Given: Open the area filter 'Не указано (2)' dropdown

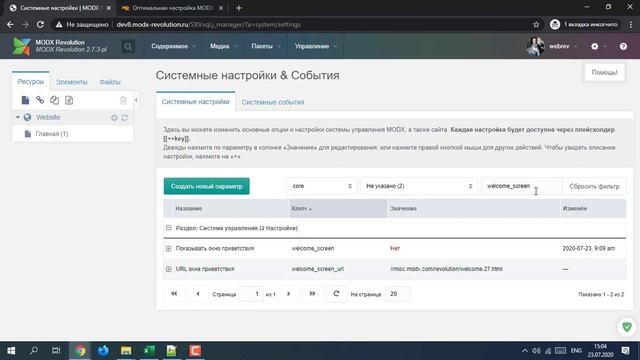Looking at the screenshot, I should [418, 186].
